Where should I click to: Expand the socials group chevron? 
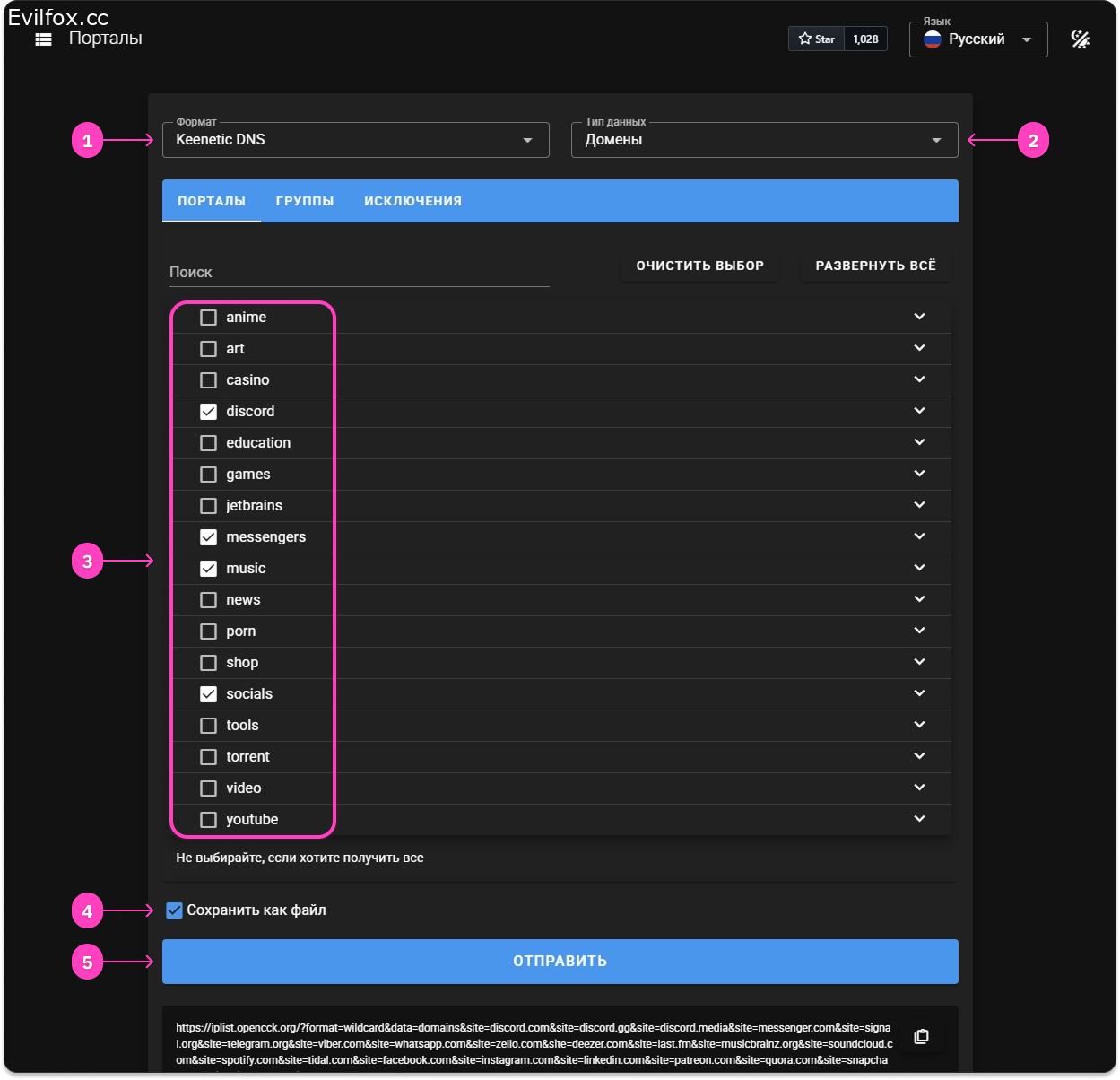click(x=919, y=693)
